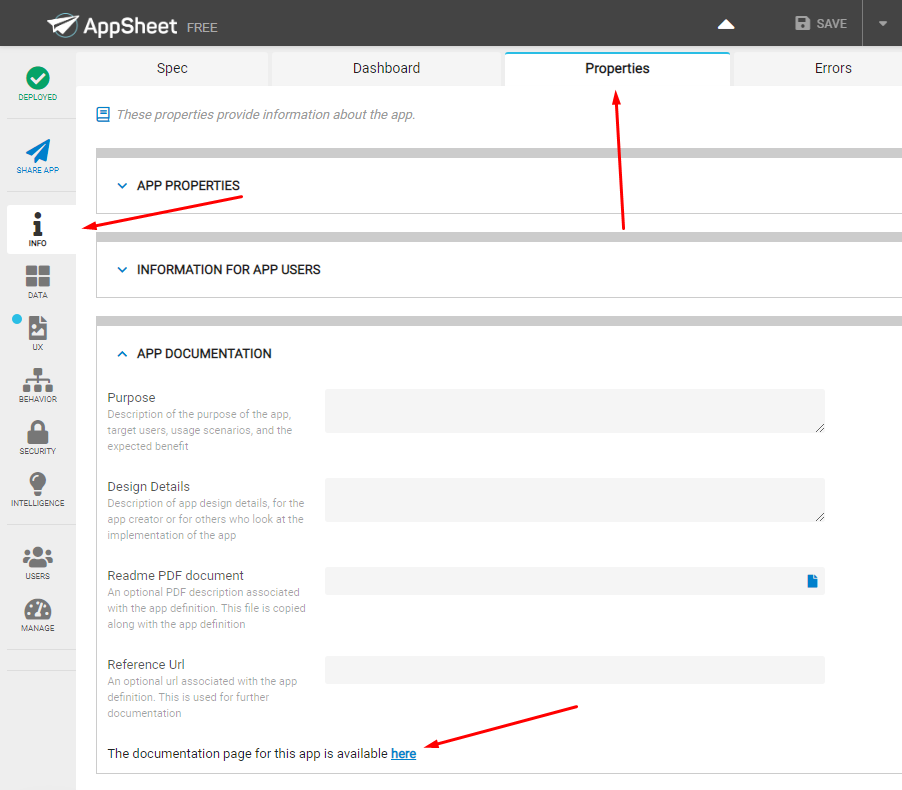Click the Deployed status check icon
The image size is (902, 790).
point(37,78)
